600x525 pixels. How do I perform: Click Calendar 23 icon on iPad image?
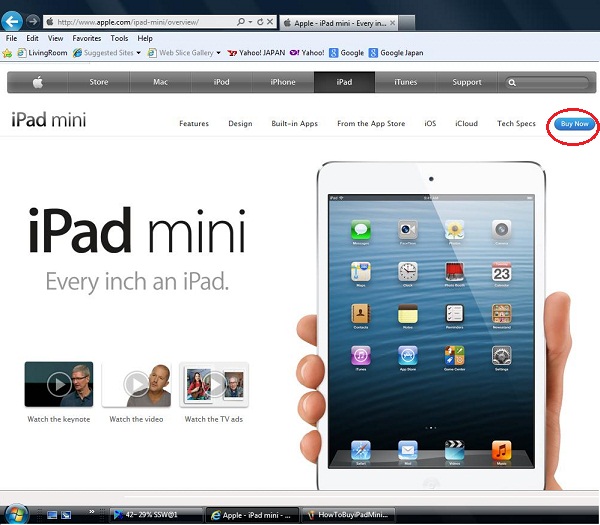point(502,272)
